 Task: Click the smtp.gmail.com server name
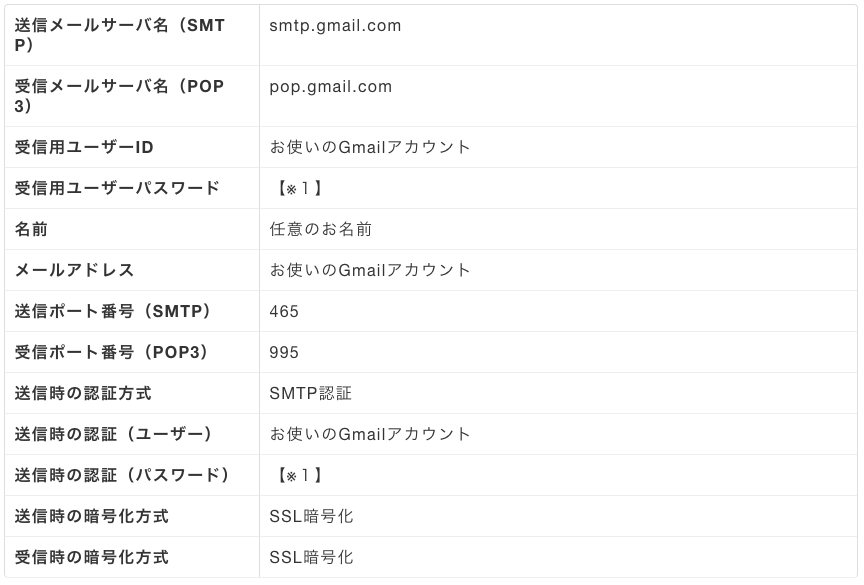pyautogui.click(x=335, y=26)
